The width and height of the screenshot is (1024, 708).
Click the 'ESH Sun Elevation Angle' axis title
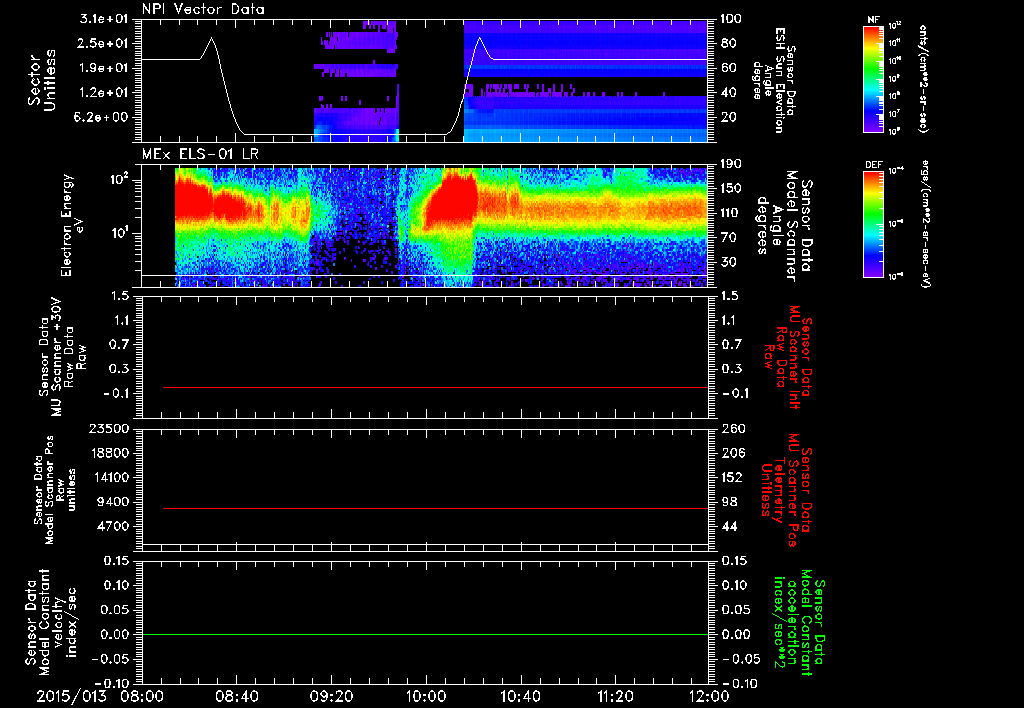coord(773,80)
